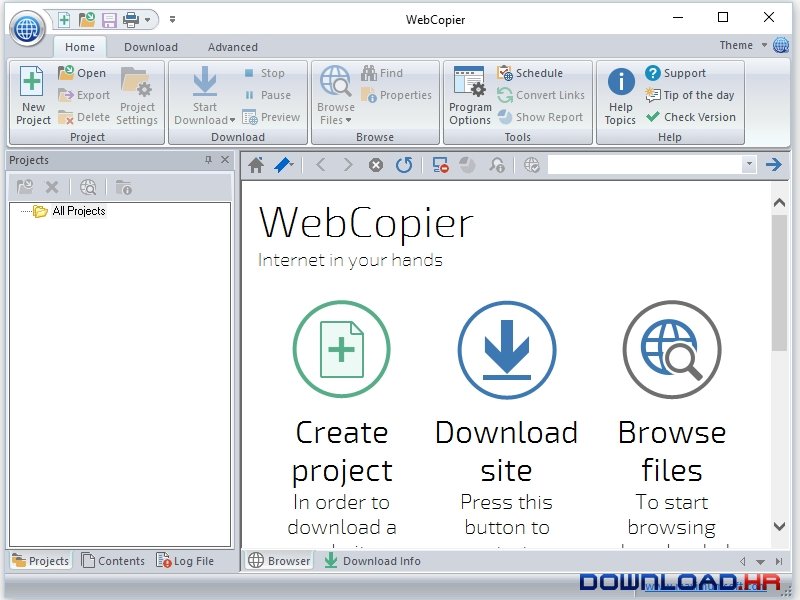Image resolution: width=800 pixels, height=600 pixels.
Task: Click Preview in the Download group
Action: pos(271,117)
